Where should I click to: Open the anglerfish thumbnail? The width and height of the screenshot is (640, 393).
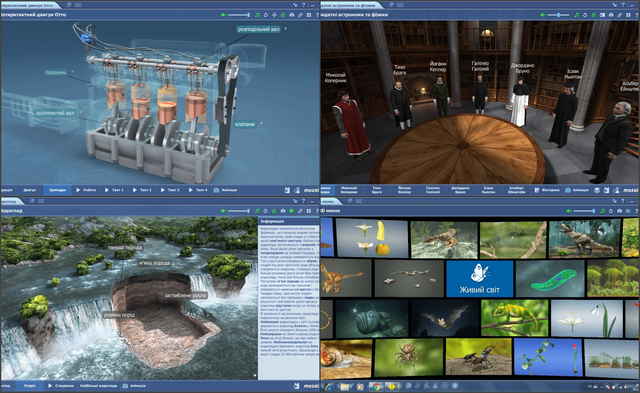click(x=372, y=319)
